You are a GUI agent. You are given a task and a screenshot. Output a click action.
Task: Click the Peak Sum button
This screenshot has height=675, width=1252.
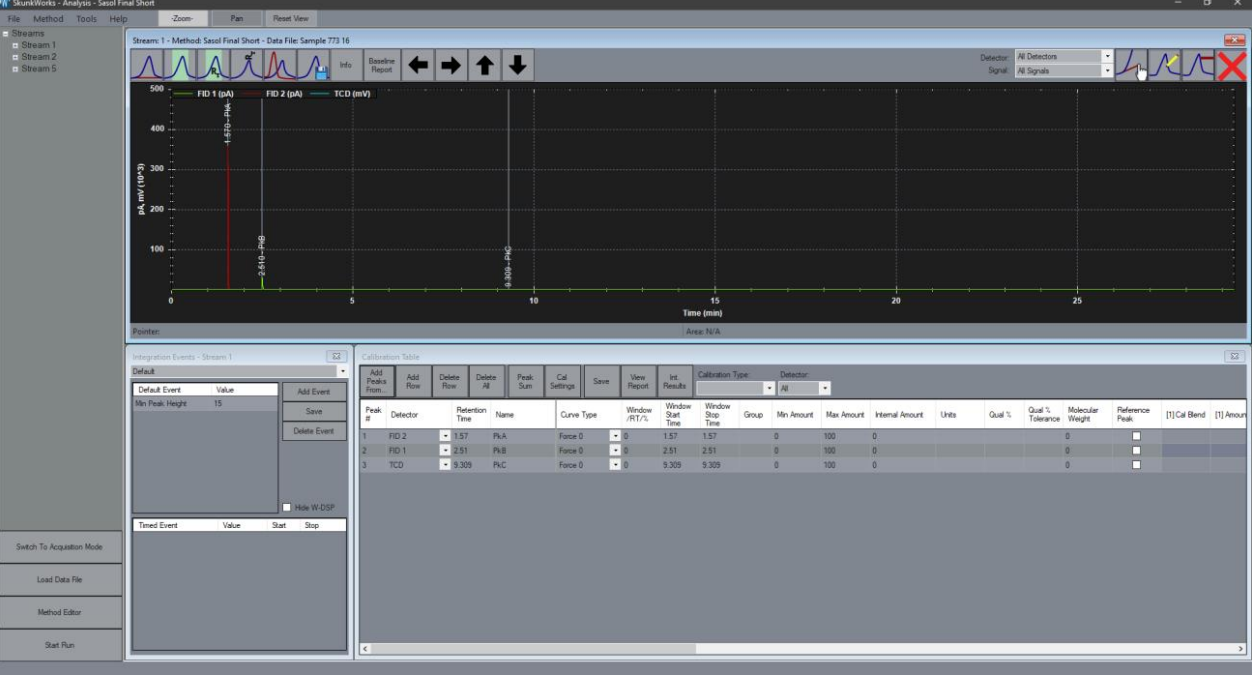tap(525, 381)
